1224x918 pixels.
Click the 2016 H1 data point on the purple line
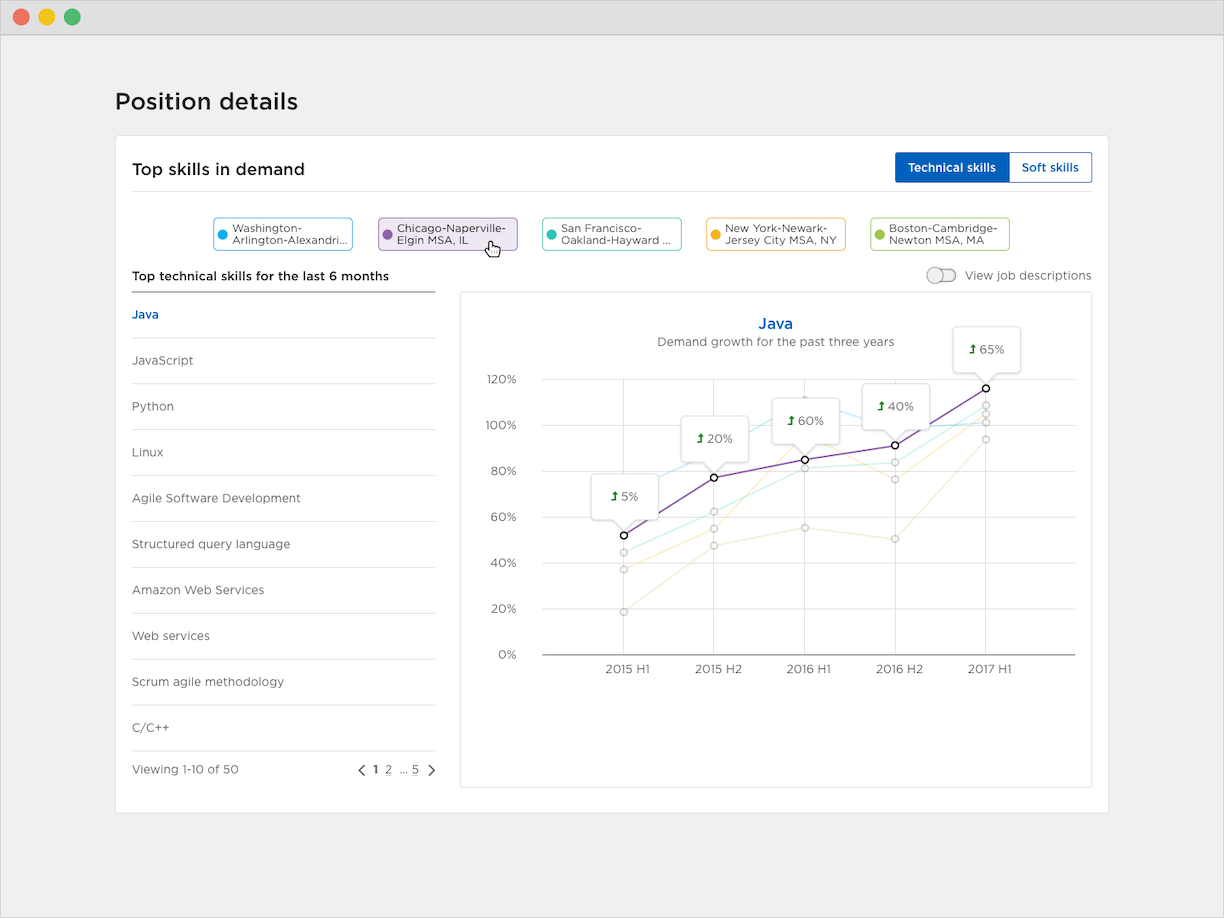[x=804, y=460]
